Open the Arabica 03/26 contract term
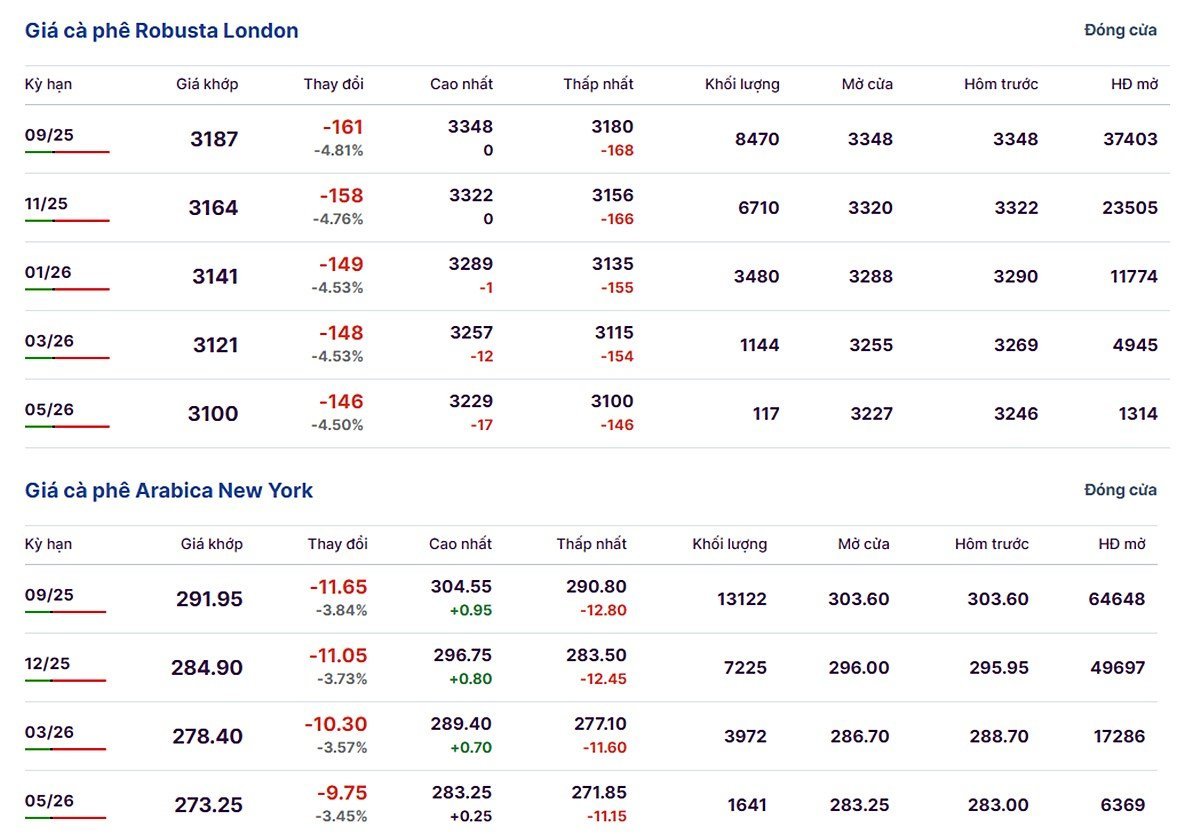This screenshot has width=1200, height=834. point(49,732)
